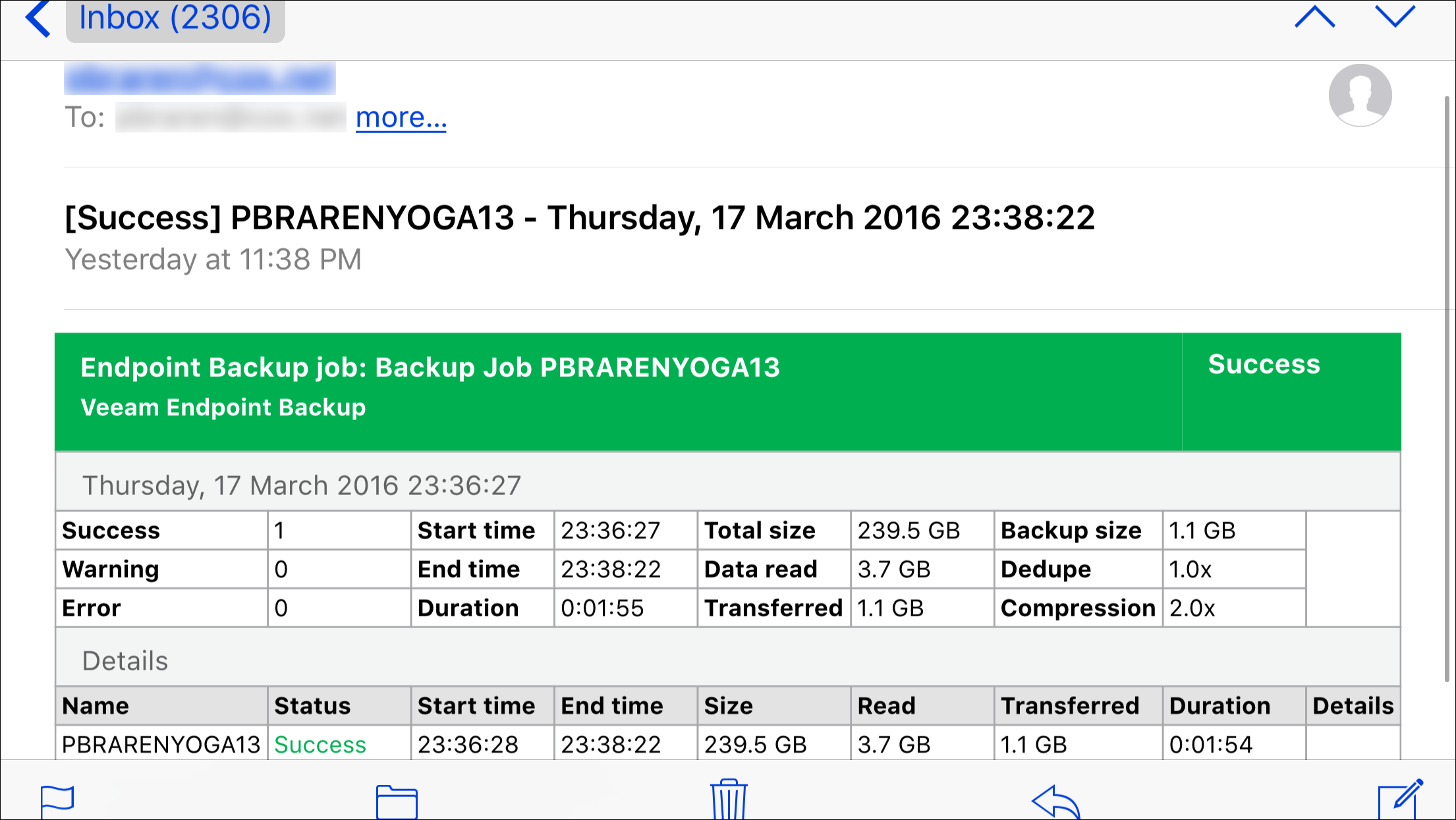Select details row duration '0:01:54'
This screenshot has height=820, width=1456.
1211,745
